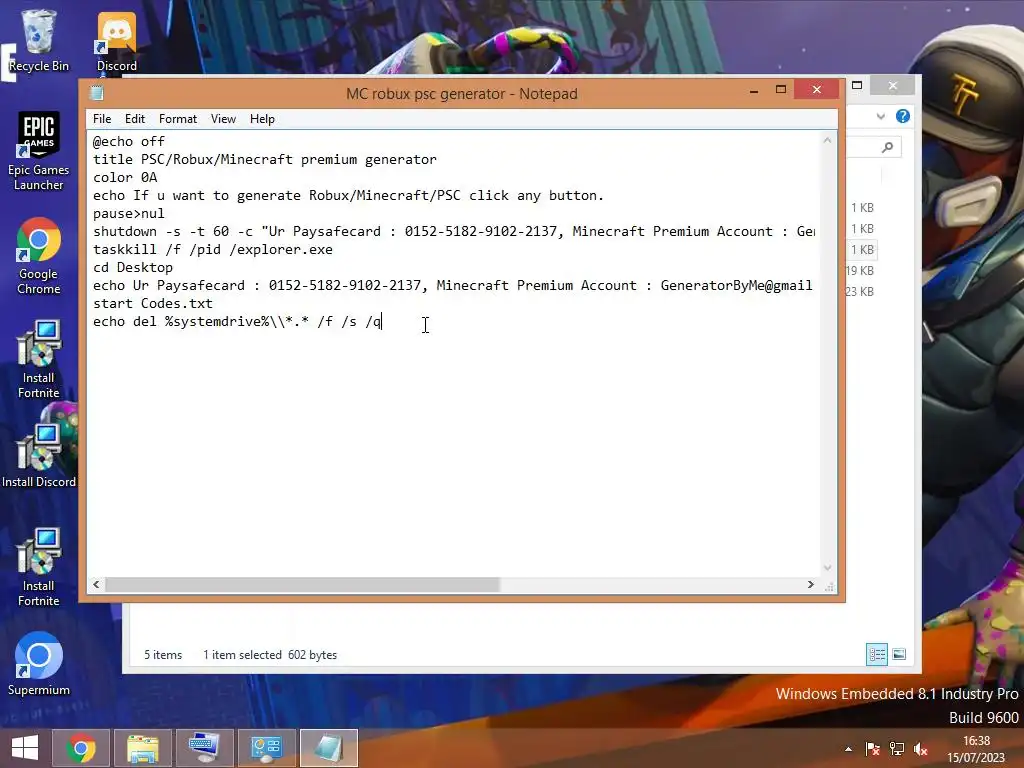Image resolution: width=1024 pixels, height=768 pixels.
Task: Open the Help menu in Notepad
Action: point(262,119)
